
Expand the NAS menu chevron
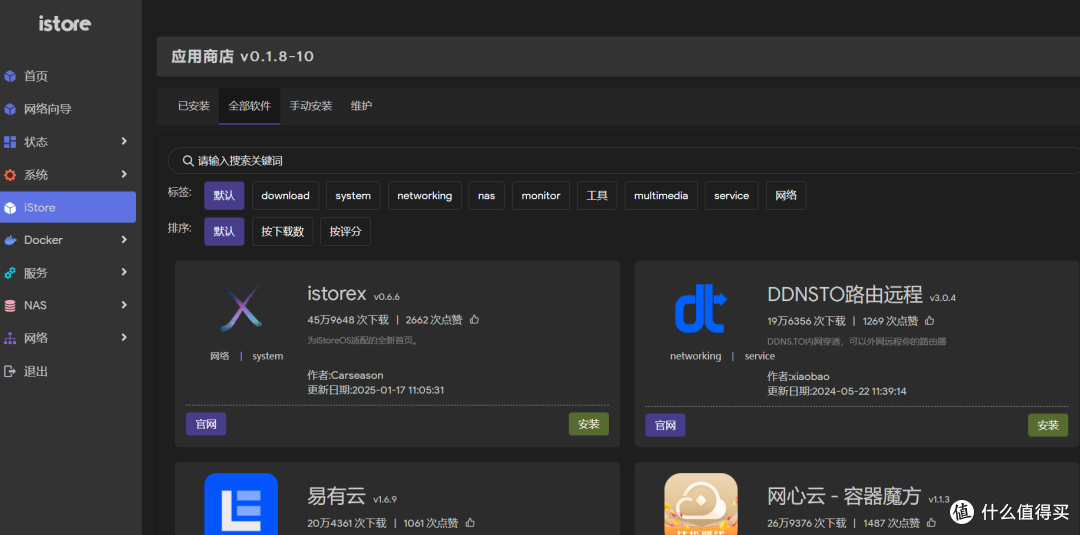124,304
